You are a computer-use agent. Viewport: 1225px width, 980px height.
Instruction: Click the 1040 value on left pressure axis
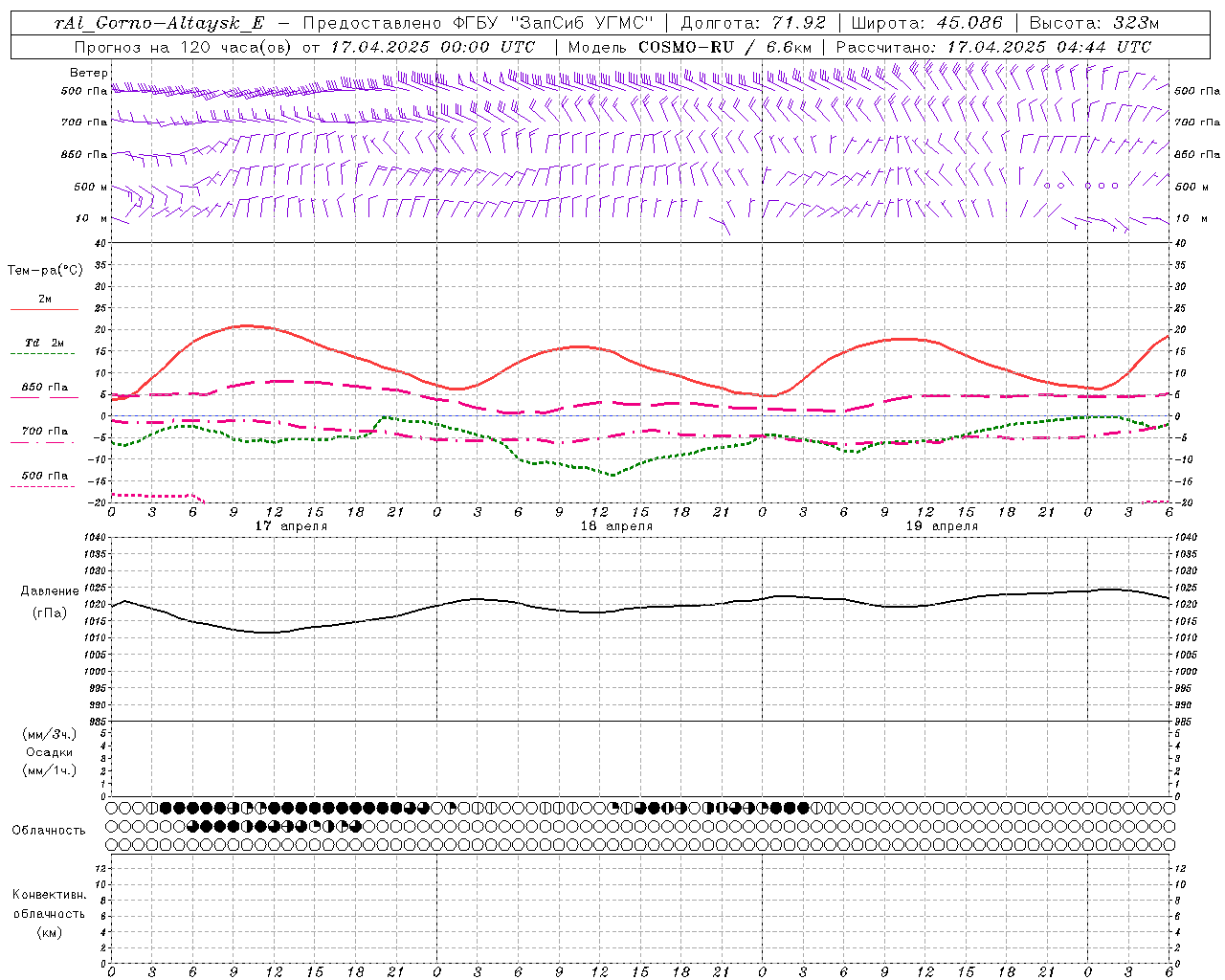click(95, 538)
